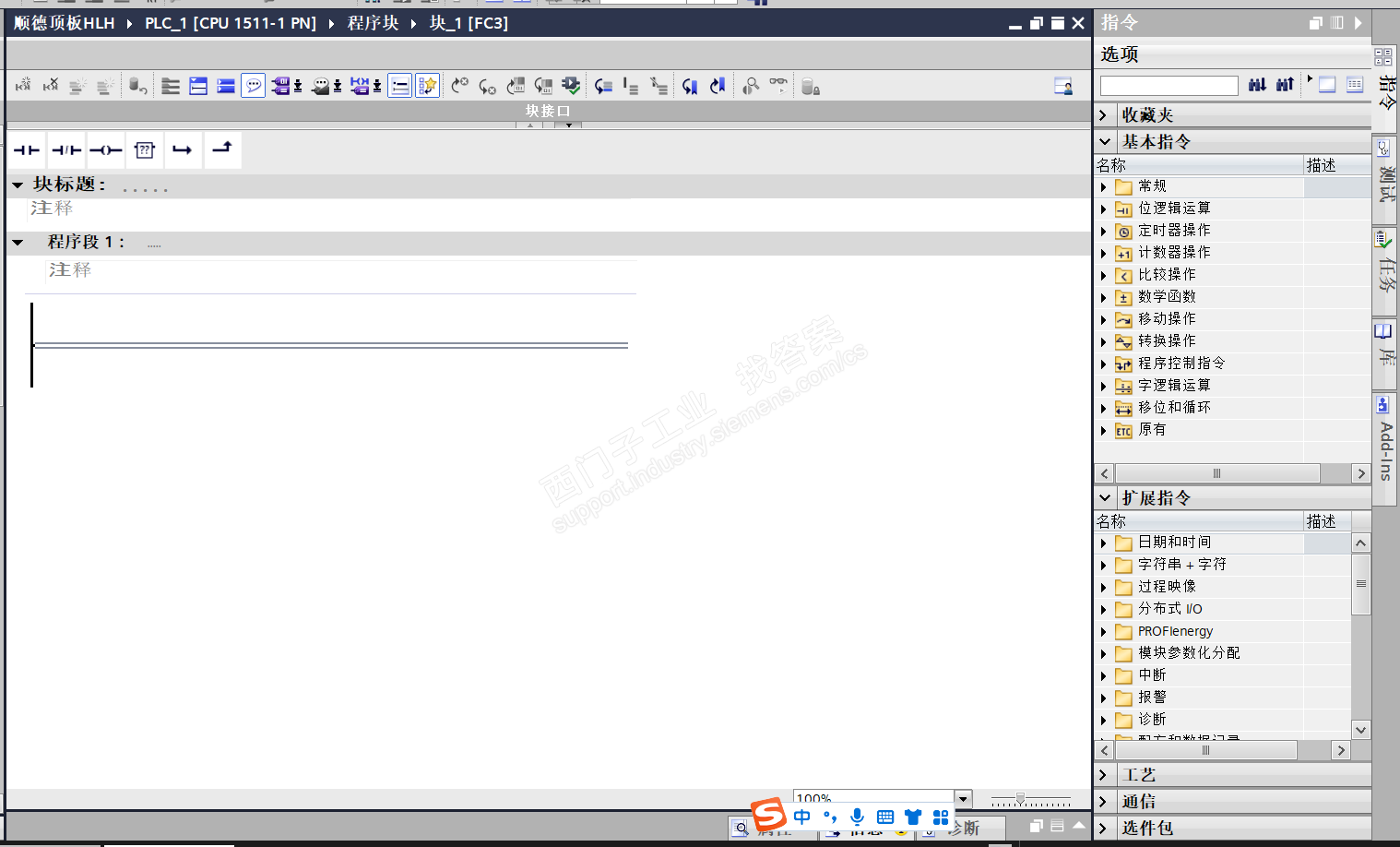Expand the 转换操作 folder
The width and height of the screenshot is (1400, 847).
tap(1104, 341)
